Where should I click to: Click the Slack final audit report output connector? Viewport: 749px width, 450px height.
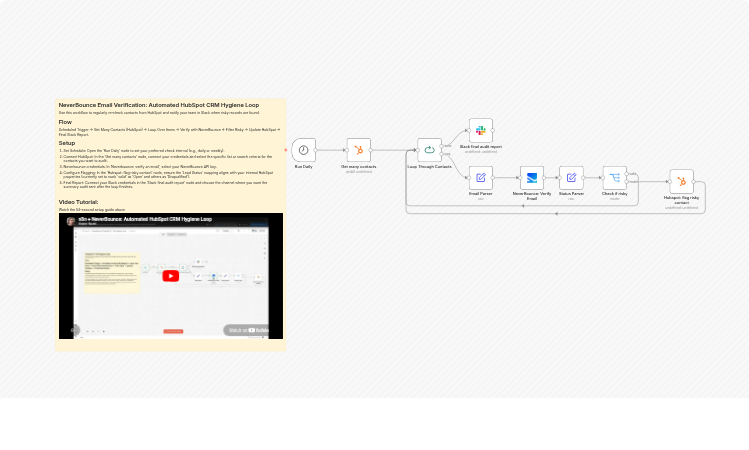point(493,130)
